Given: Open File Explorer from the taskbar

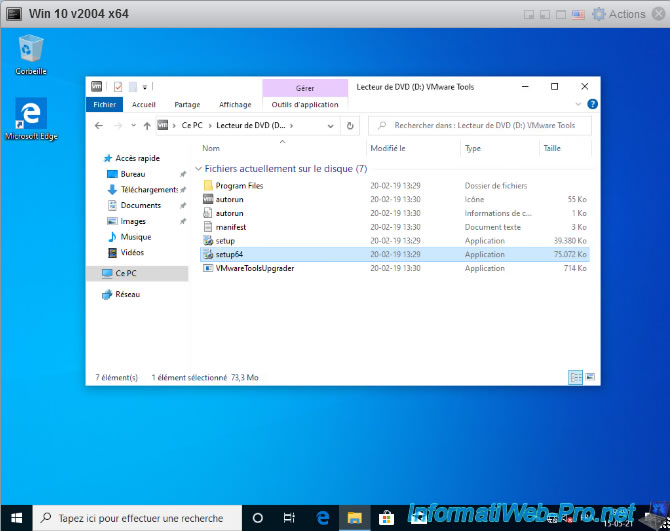Looking at the screenshot, I should (354, 518).
